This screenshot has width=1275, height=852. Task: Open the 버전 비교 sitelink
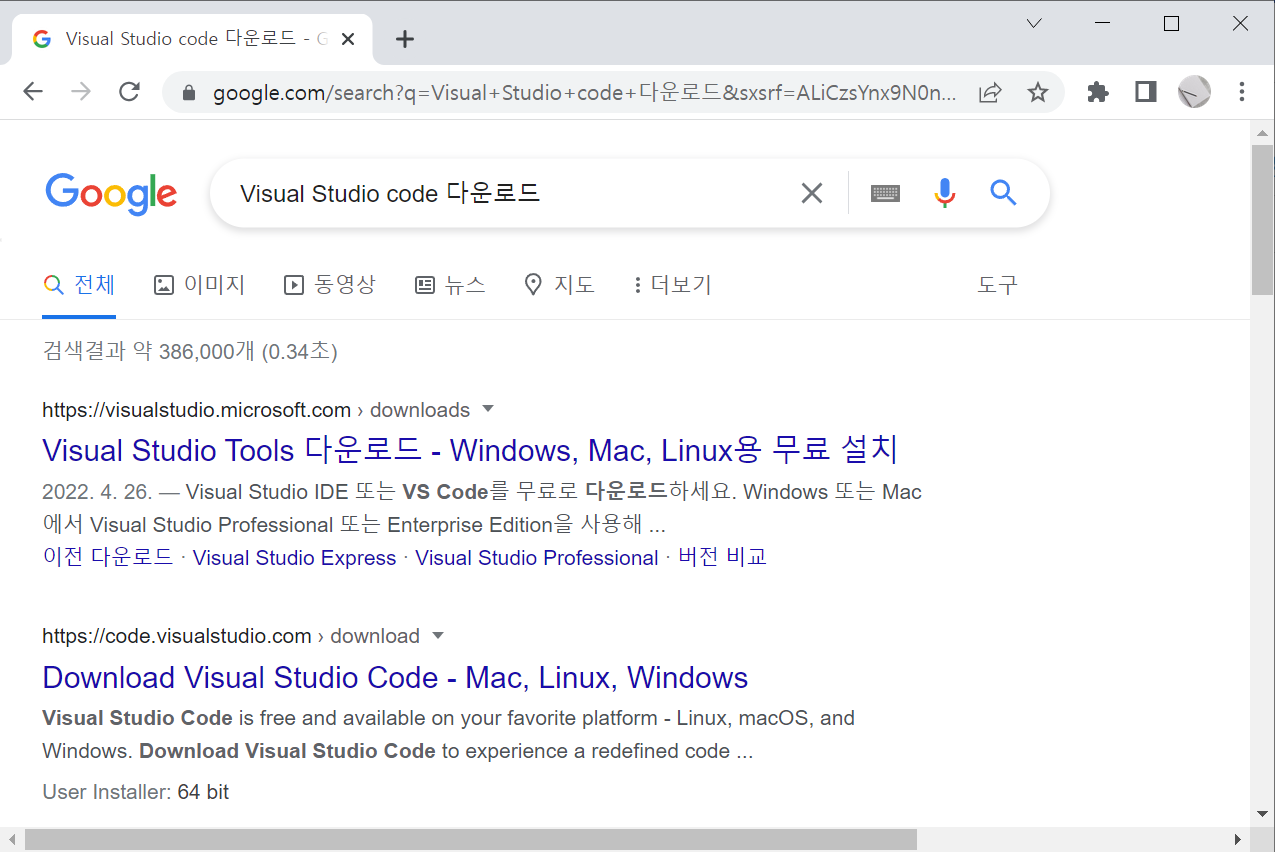[x=722, y=557]
